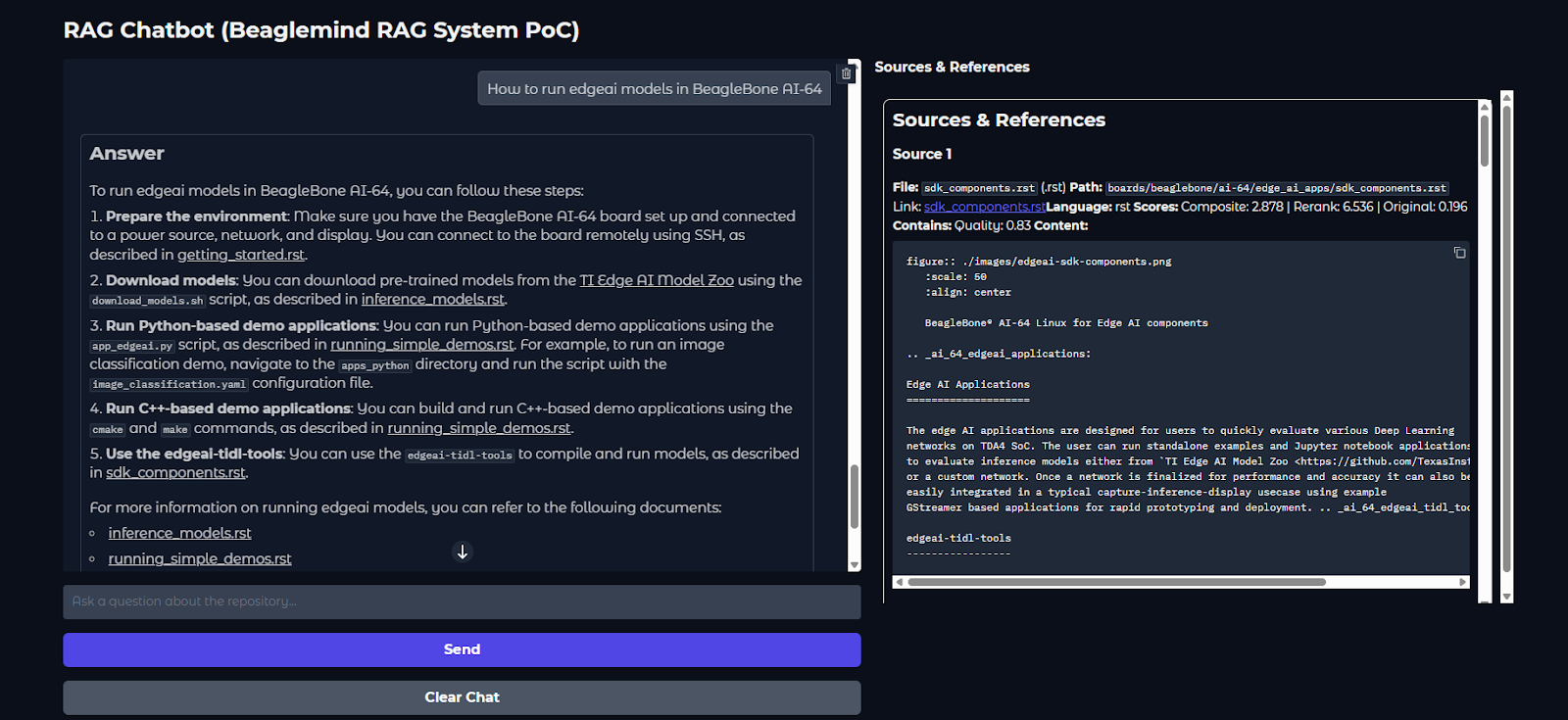Click the bold 'Download models' step title
Screen dimensions: 1568x720
[x=171, y=280]
